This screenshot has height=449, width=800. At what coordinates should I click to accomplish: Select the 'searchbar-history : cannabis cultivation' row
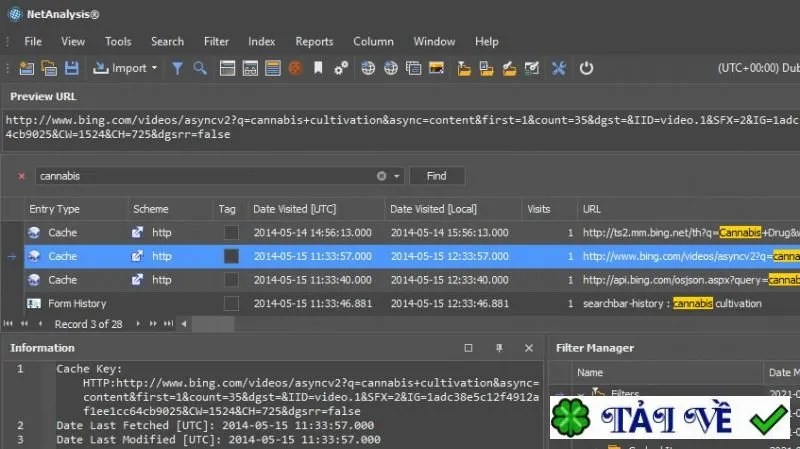pos(411,304)
